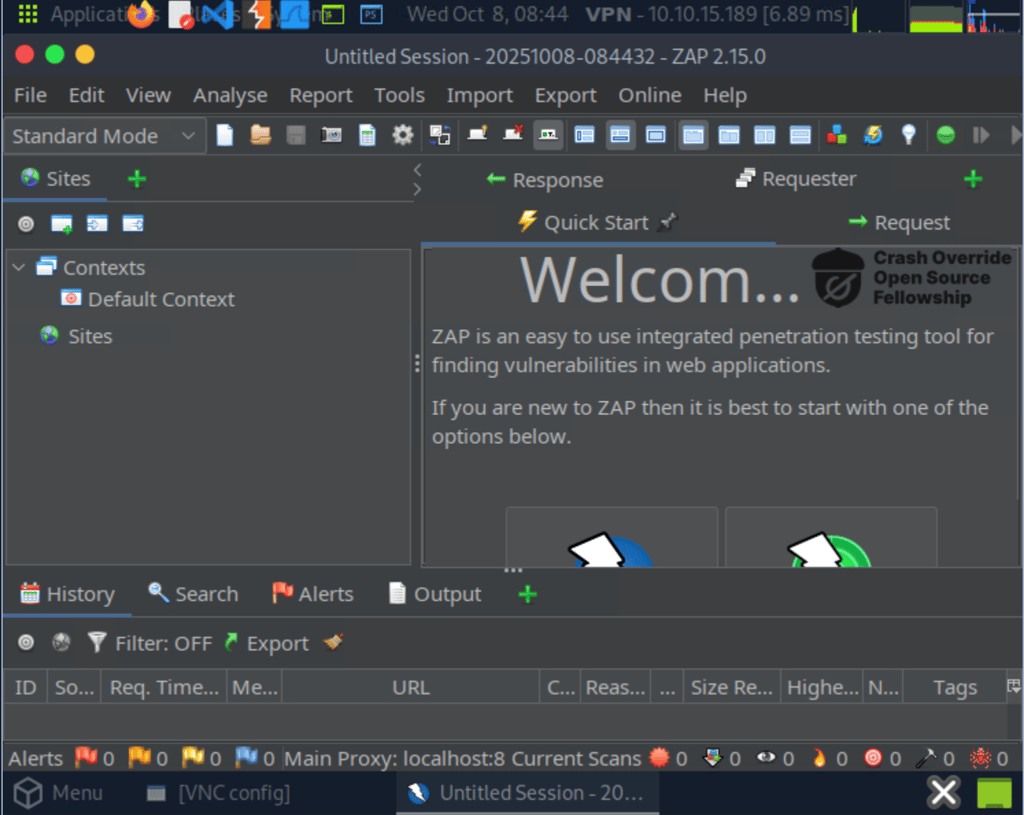This screenshot has height=815, width=1024.
Task: Click the pin icon on the Quick Start tab
Action: pyautogui.click(x=667, y=222)
